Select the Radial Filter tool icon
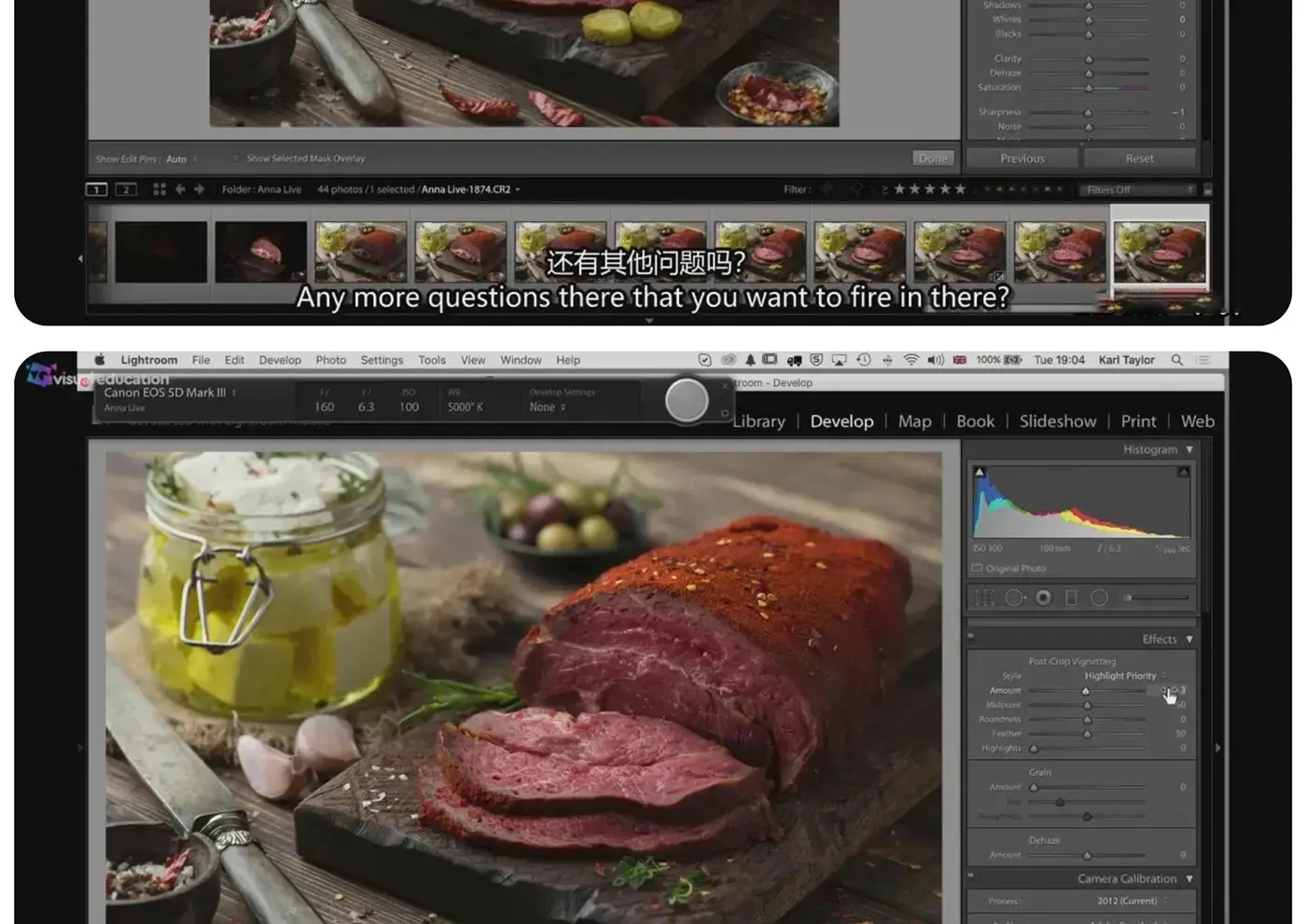 (x=1100, y=598)
